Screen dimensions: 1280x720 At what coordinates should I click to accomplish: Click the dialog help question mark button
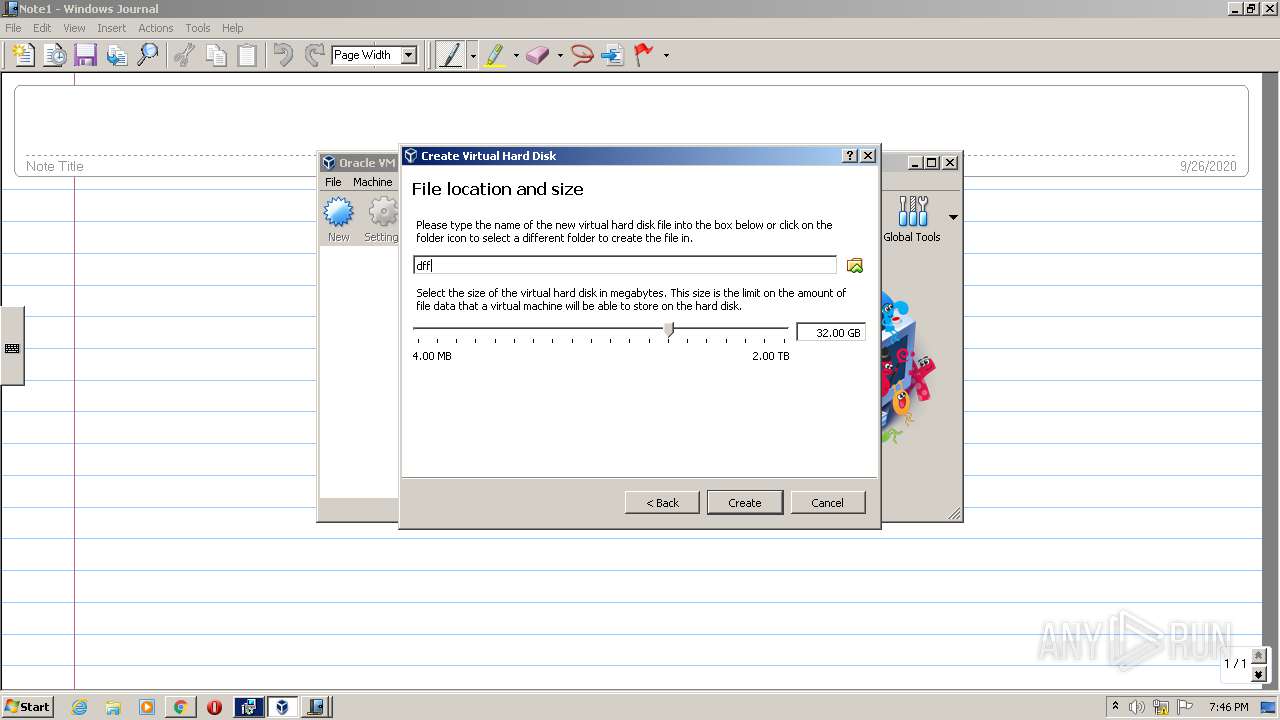pos(850,156)
